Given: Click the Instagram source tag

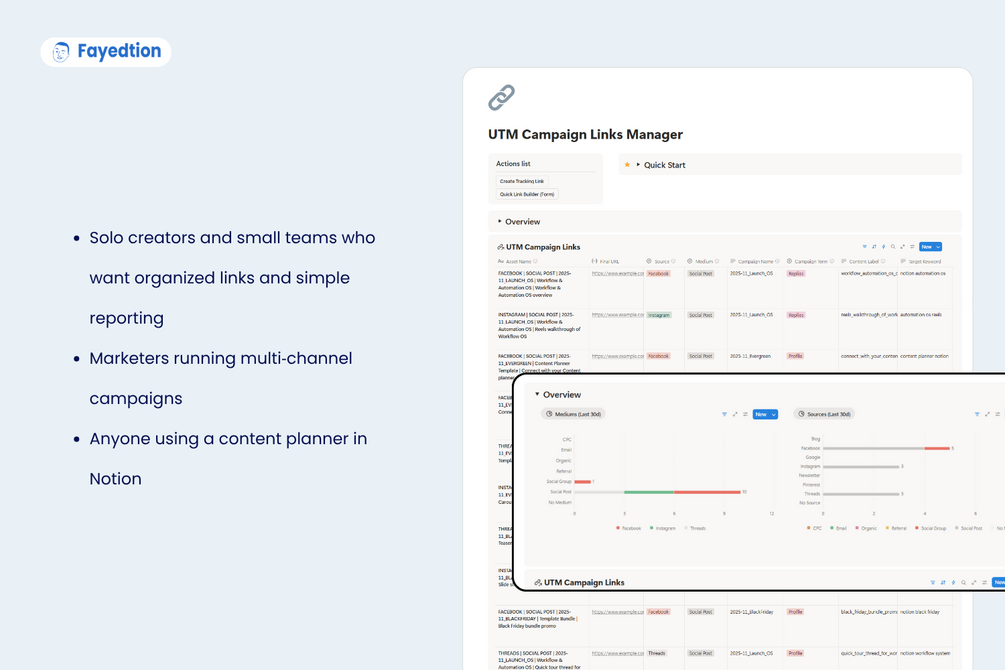Looking at the screenshot, I should [x=658, y=315].
